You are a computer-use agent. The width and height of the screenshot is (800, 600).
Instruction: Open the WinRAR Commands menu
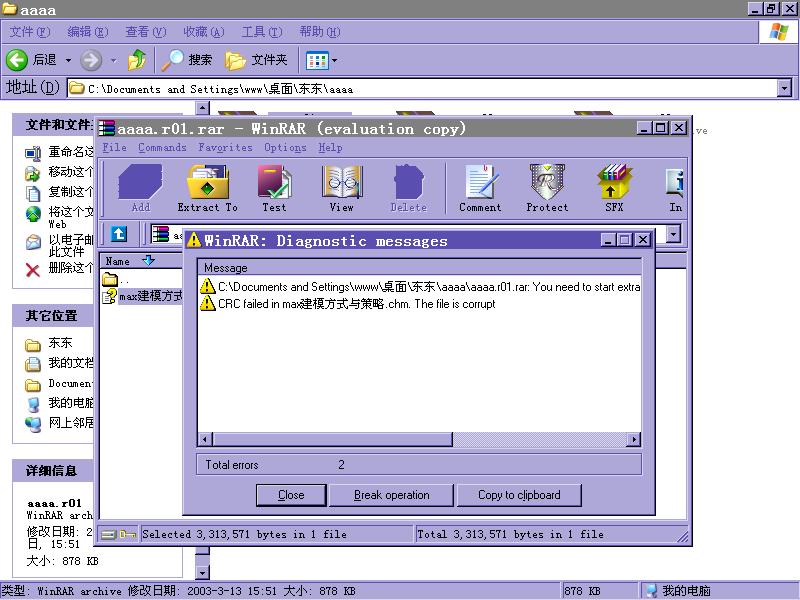coord(162,147)
